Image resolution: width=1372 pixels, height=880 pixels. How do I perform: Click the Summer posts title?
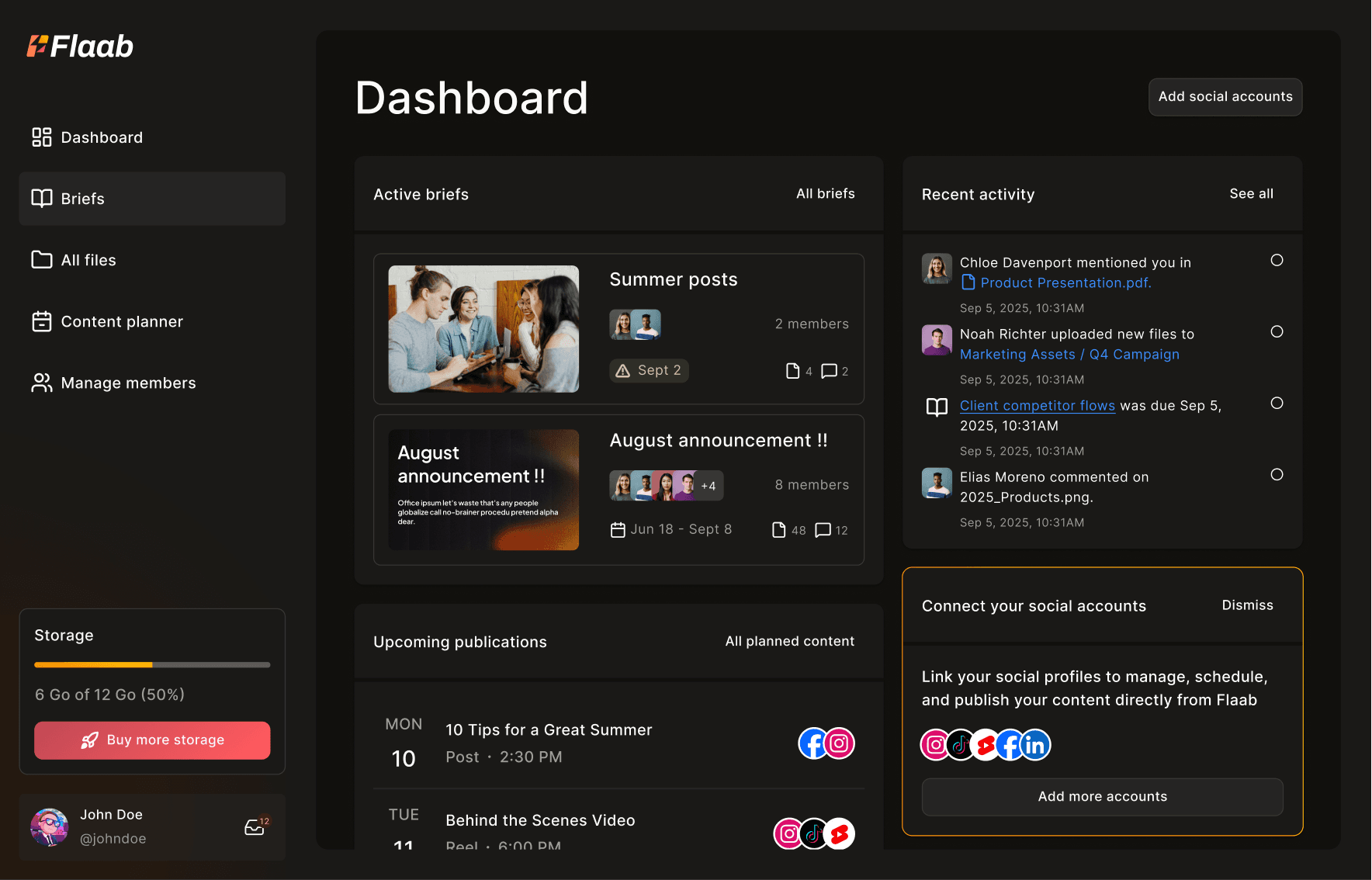(674, 279)
